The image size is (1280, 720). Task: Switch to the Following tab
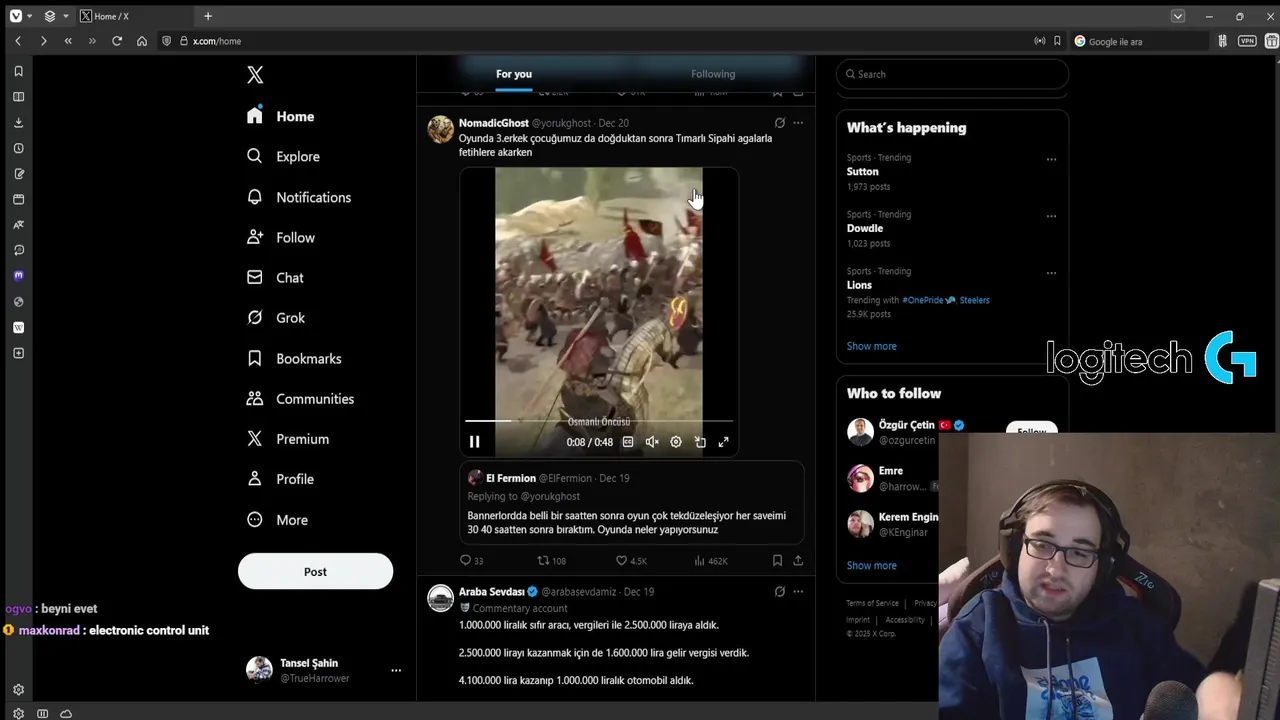pos(713,74)
